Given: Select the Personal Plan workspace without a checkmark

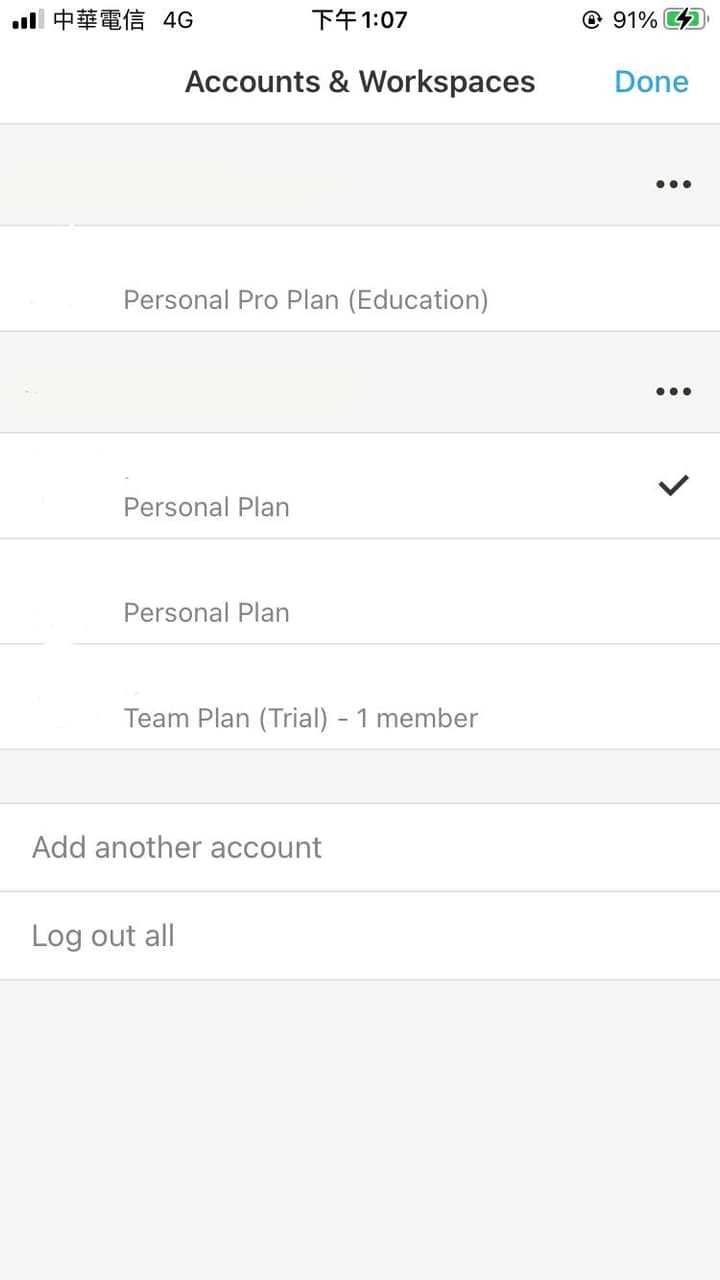Looking at the screenshot, I should click(206, 611).
